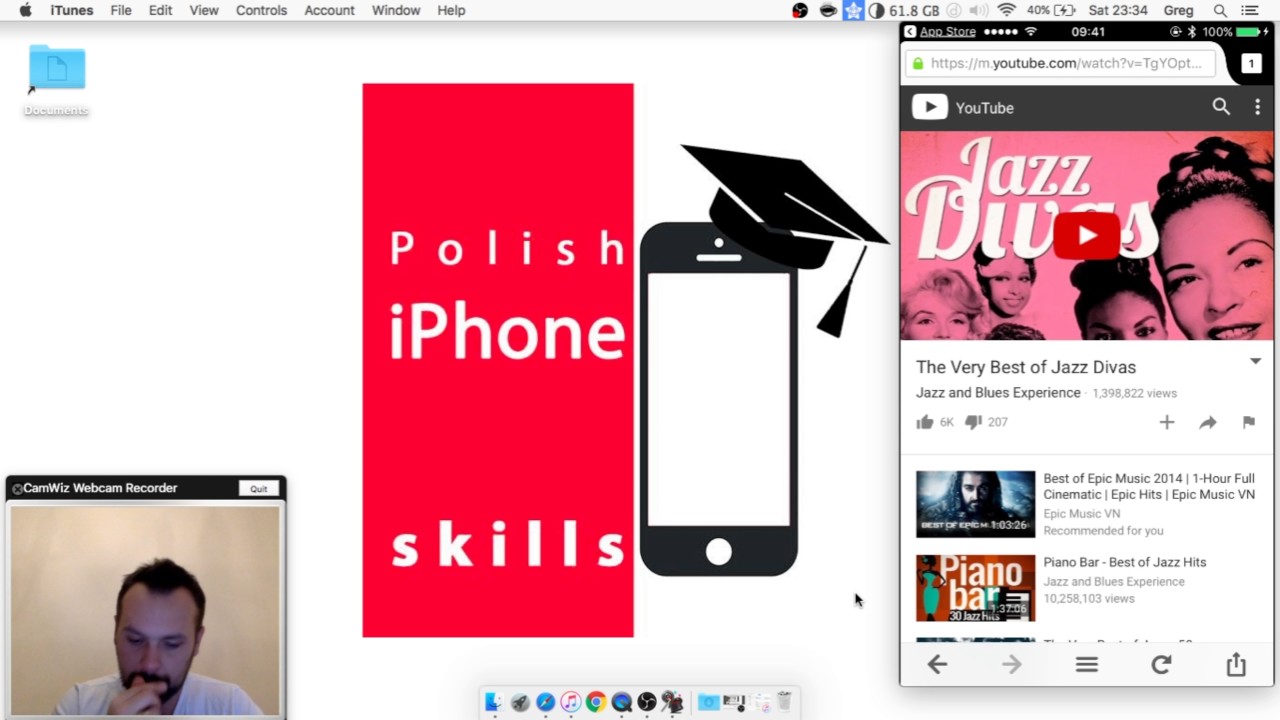The width and height of the screenshot is (1280, 720).
Task: Open the Trash in the Dock
Action: pos(785,702)
